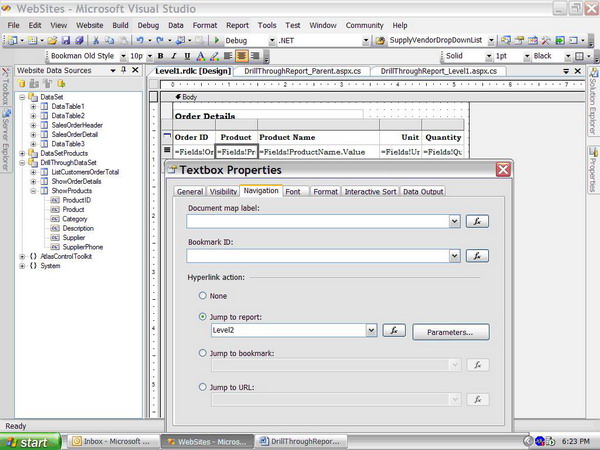Close the Textbox Properties dialog

503,169
